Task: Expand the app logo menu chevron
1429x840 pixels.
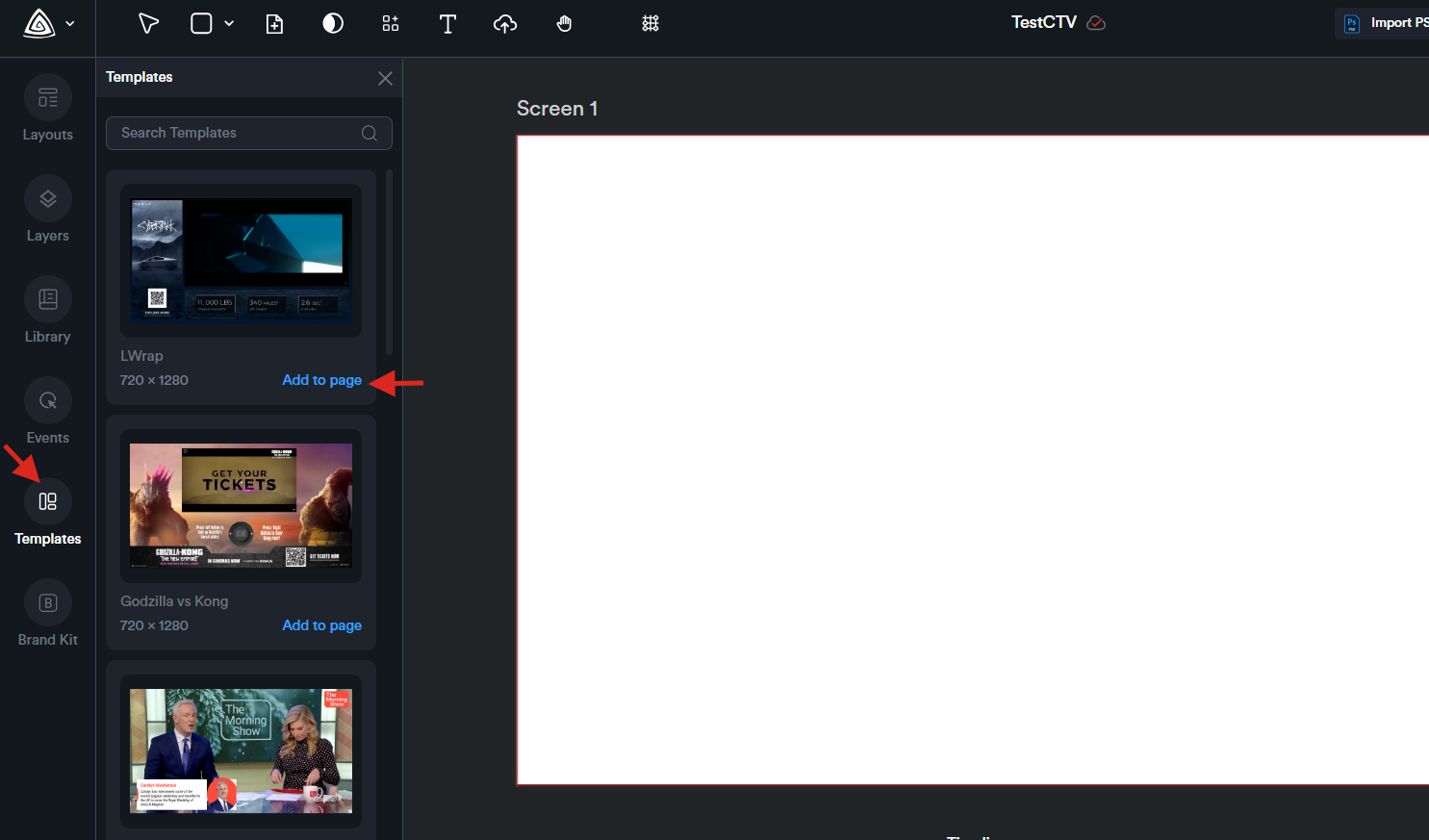Action: [70, 23]
